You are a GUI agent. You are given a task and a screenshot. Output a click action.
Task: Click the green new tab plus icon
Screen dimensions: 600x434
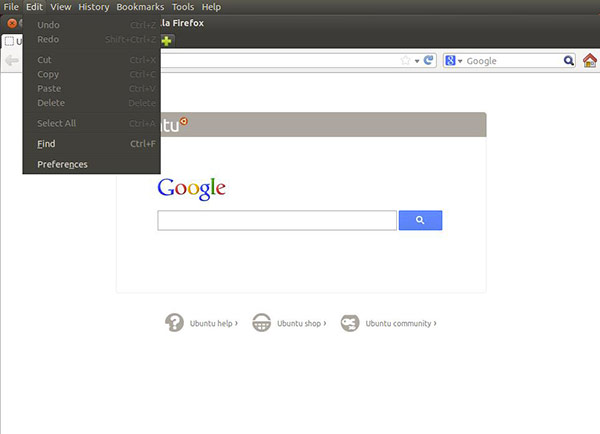[x=166, y=41]
